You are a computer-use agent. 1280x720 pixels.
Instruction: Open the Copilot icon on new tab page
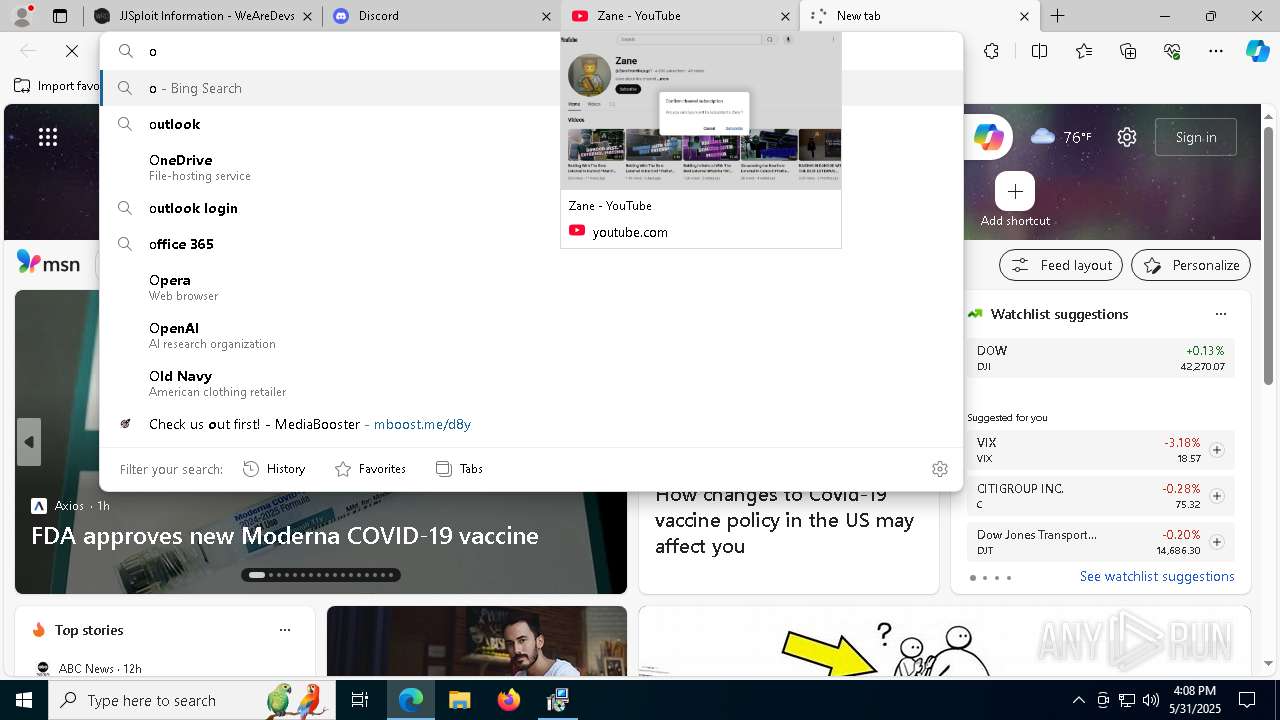pos(989,137)
